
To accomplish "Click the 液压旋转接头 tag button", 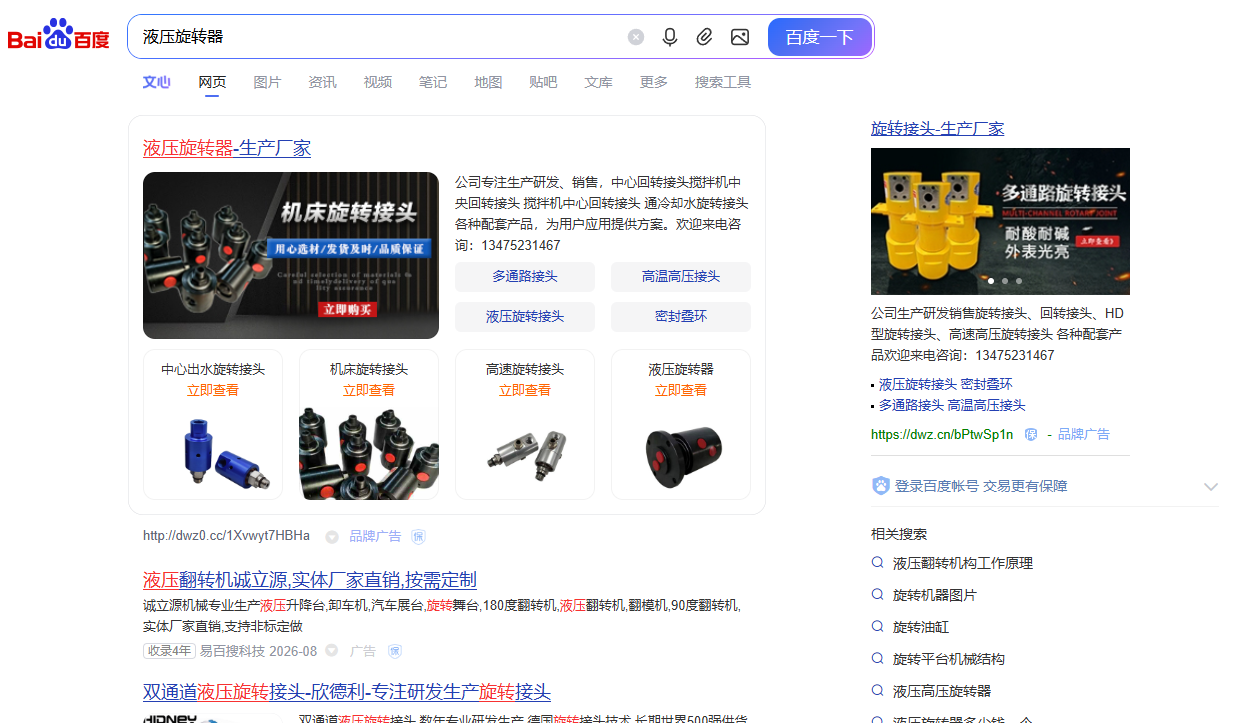I will tap(525, 317).
